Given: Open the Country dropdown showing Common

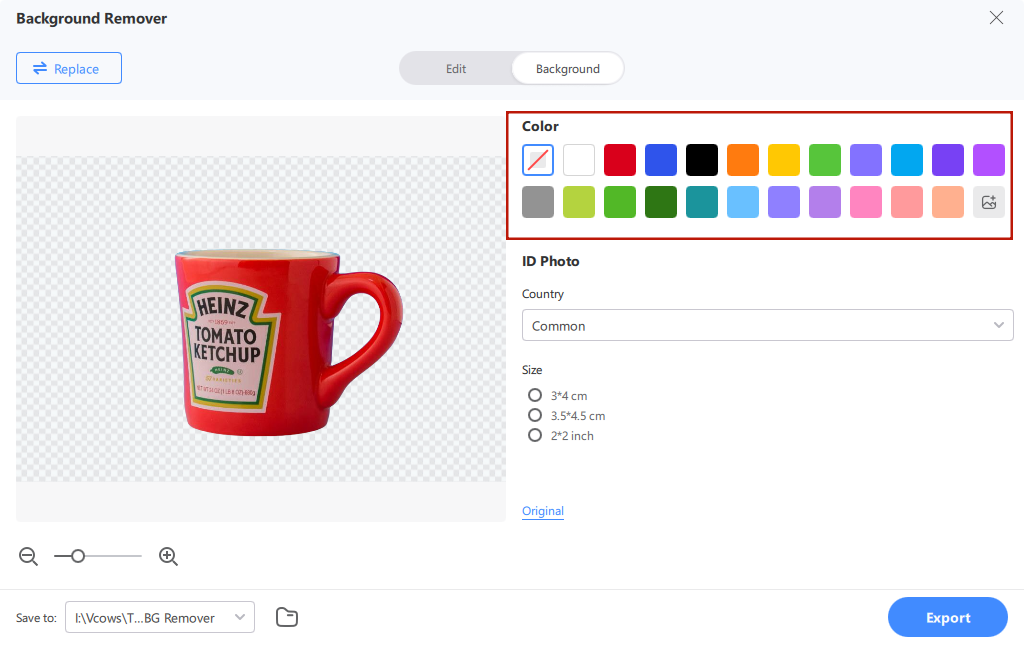Looking at the screenshot, I should [x=767, y=325].
